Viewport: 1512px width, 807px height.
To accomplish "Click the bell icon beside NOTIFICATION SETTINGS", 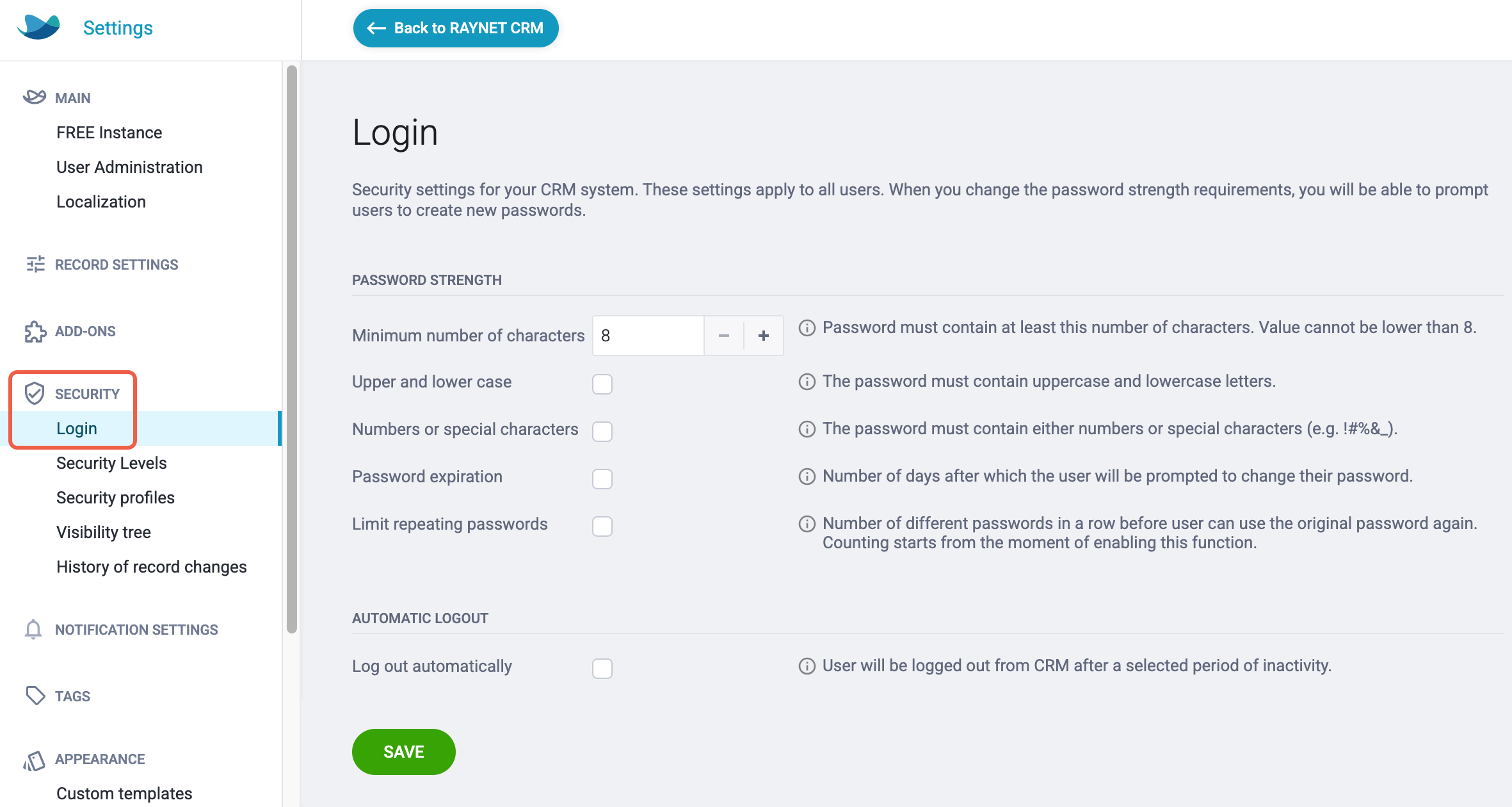I will pyautogui.click(x=33, y=629).
